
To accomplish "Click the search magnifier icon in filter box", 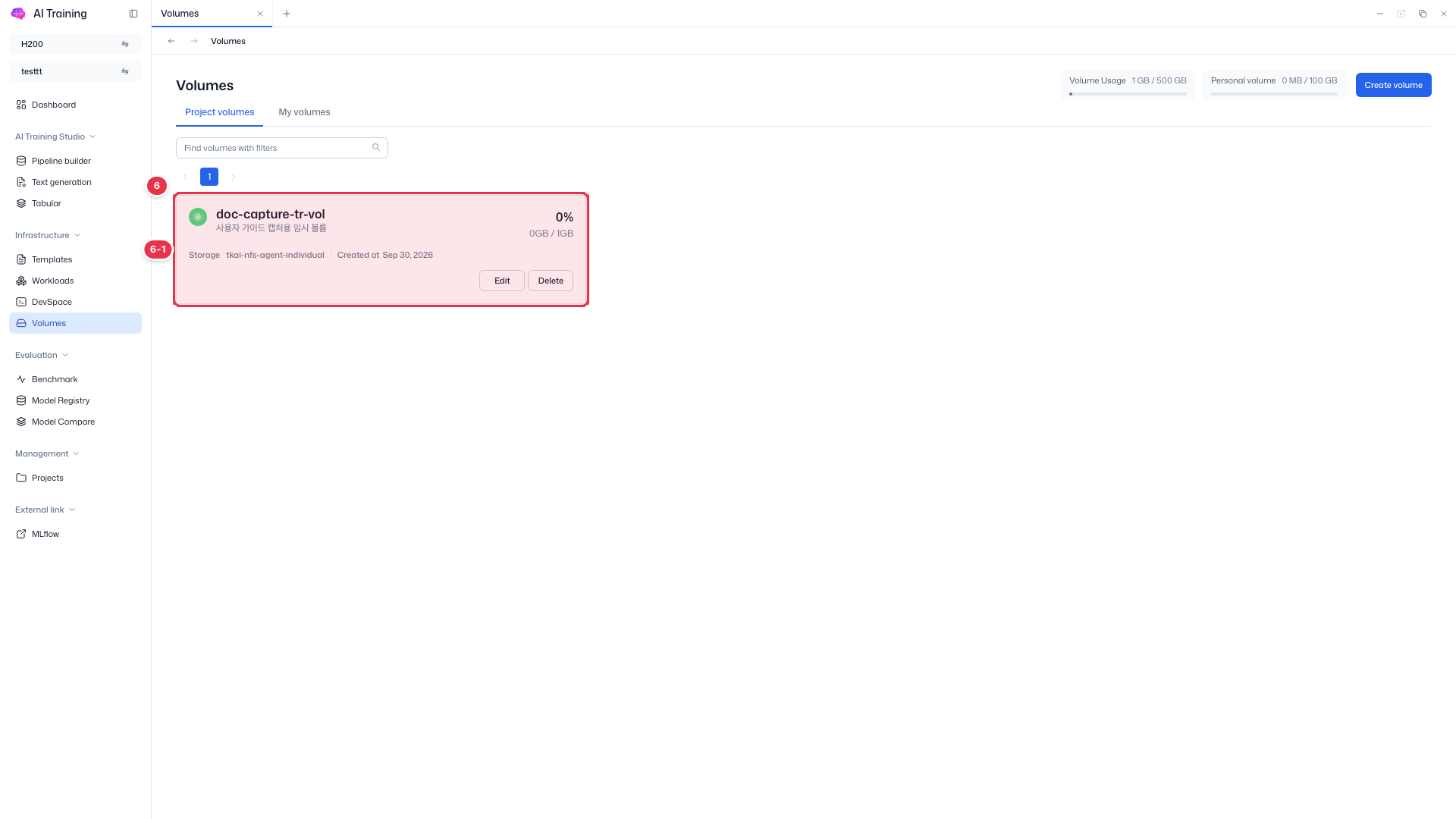I will point(376,147).
